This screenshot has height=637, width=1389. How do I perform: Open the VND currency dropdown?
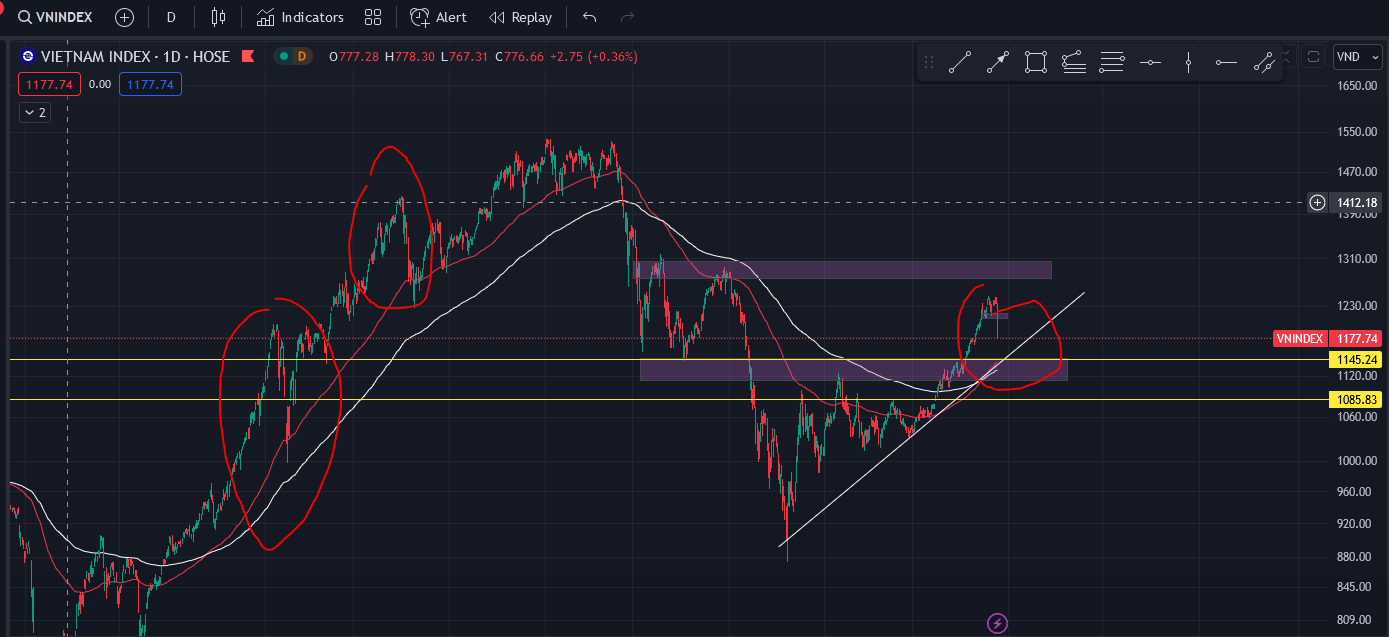click(1357, 57)
